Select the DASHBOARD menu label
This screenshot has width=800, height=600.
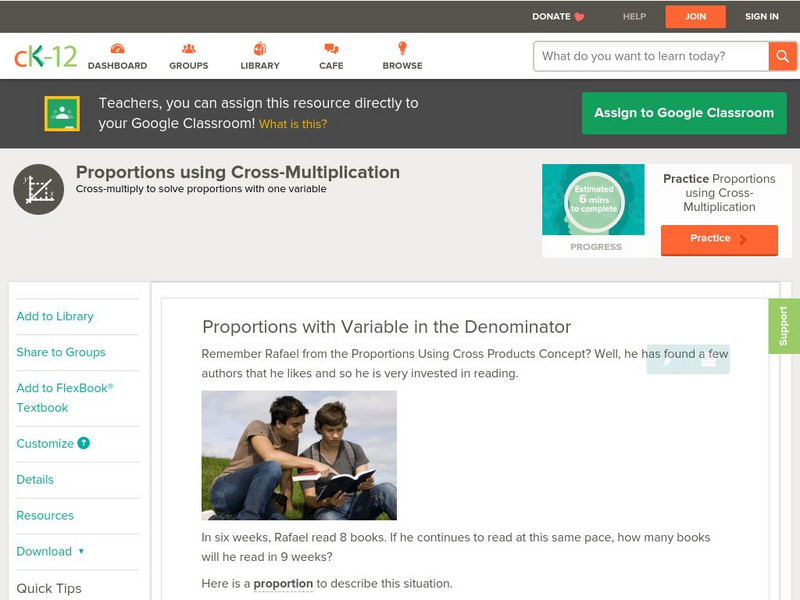117,66
